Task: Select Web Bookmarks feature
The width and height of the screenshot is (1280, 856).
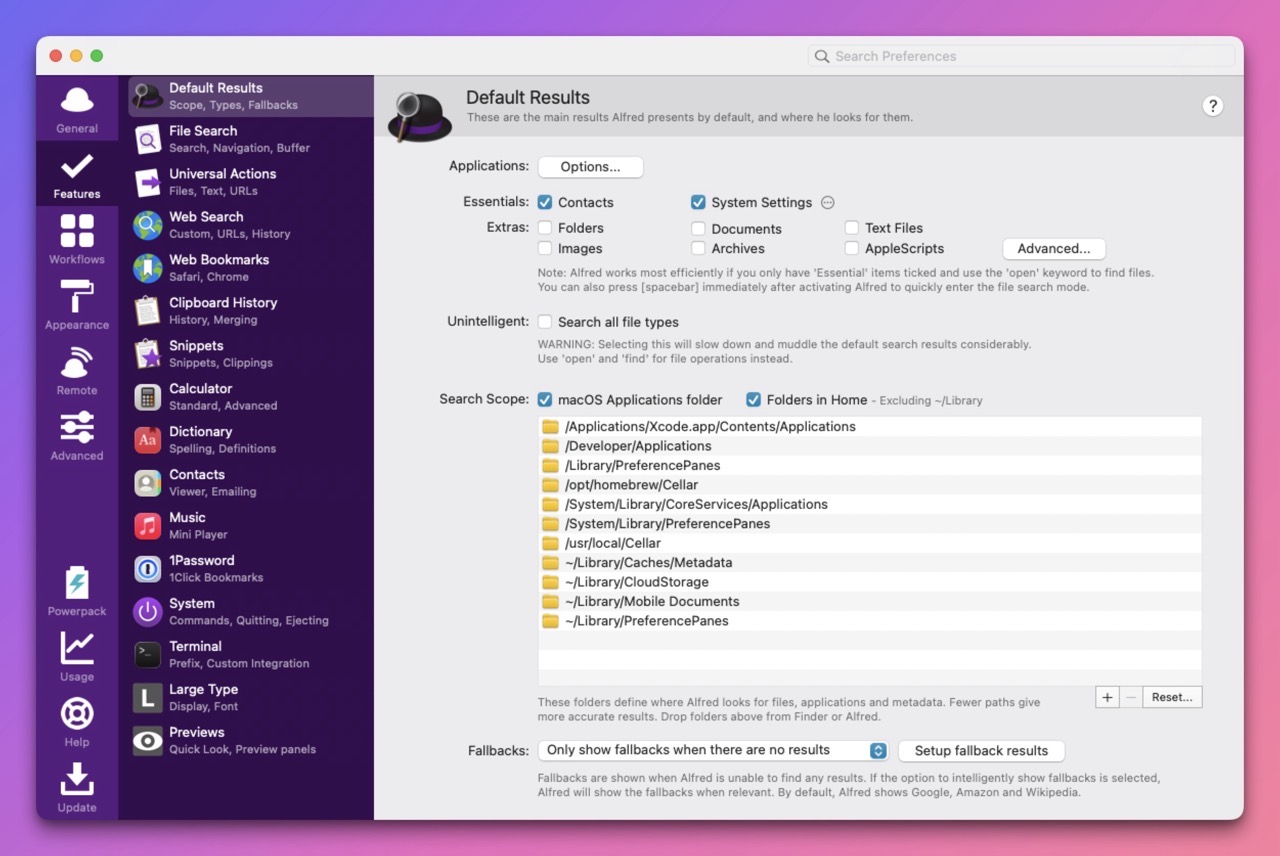Action: pyautogui.click(x=250, y=268)
